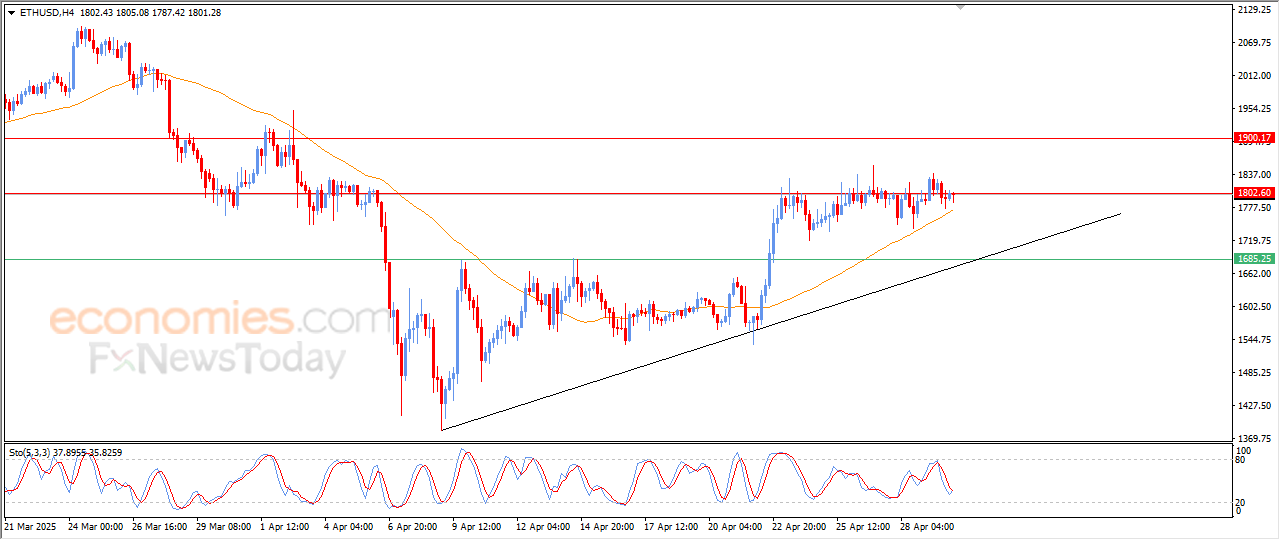Viewport: 1280px width, 540px height.
Task: Click the 1954.25 price axis label
Action: [1253, 109]
